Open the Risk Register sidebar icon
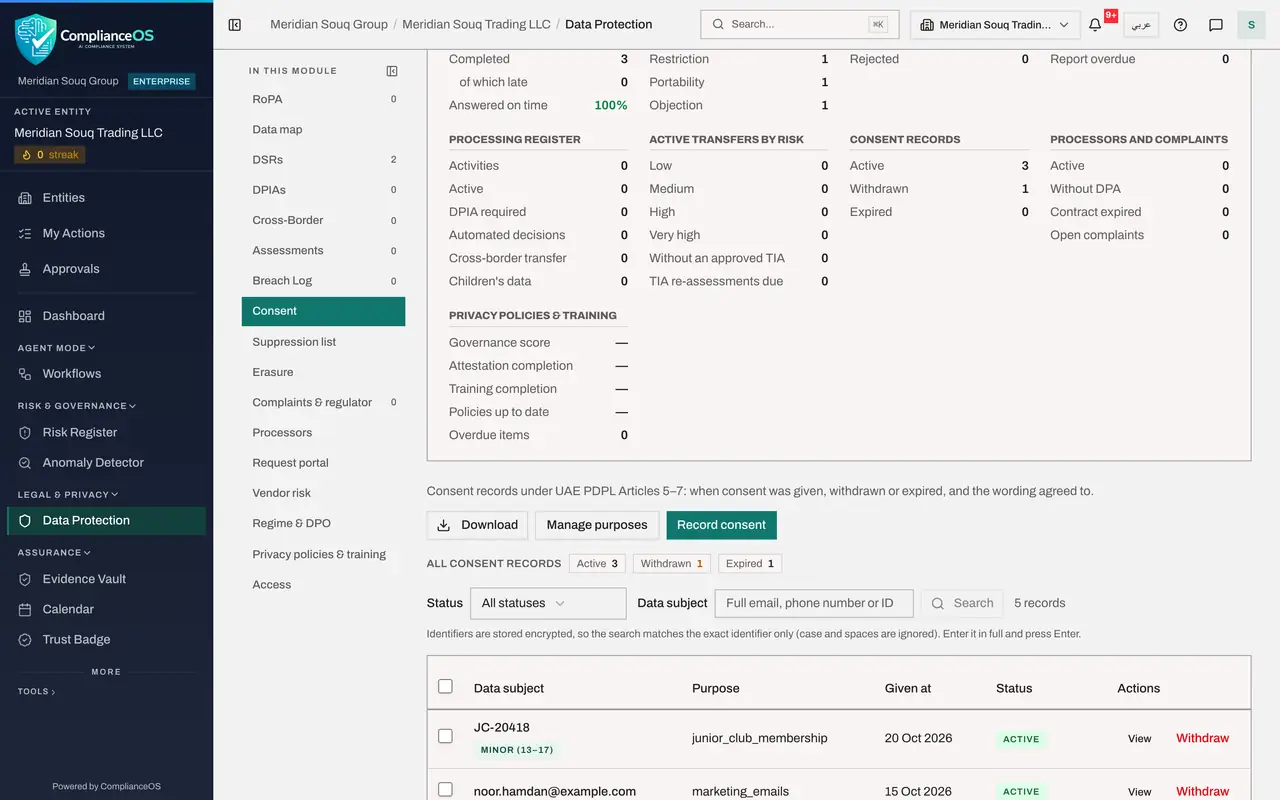The height and width of the screenshot is (800, 1280). (x=25, y=433)
